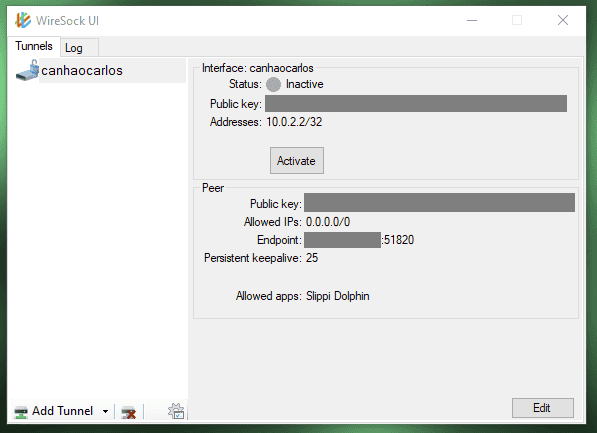Switch to the Tunnels tab

pos(34,46)
